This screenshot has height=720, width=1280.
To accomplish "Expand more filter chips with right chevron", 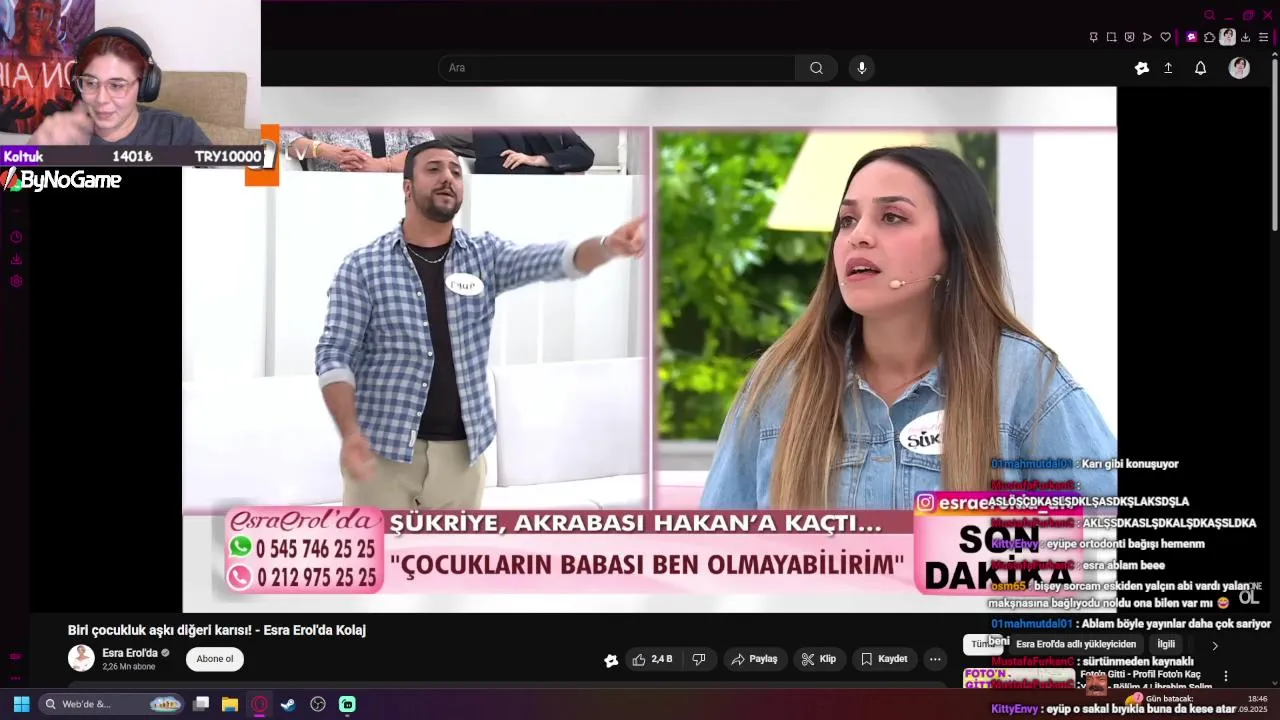I will [1215, 646].
